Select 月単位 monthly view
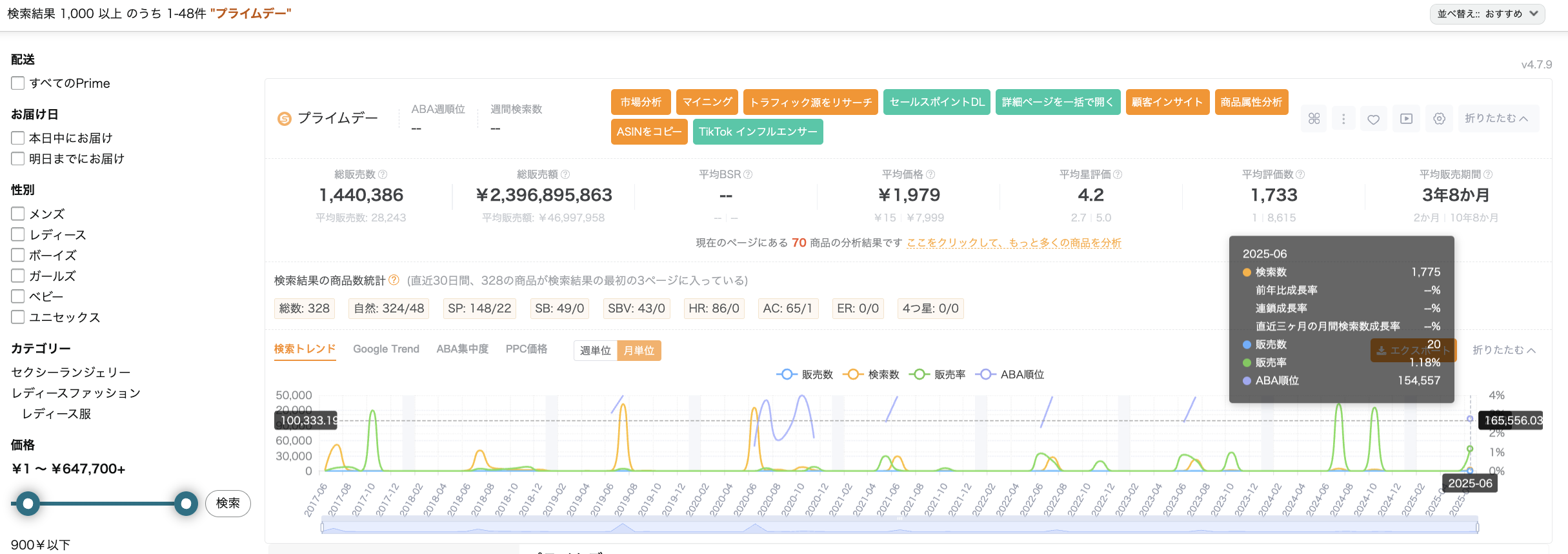1568x554 pixels. [639, 351]
